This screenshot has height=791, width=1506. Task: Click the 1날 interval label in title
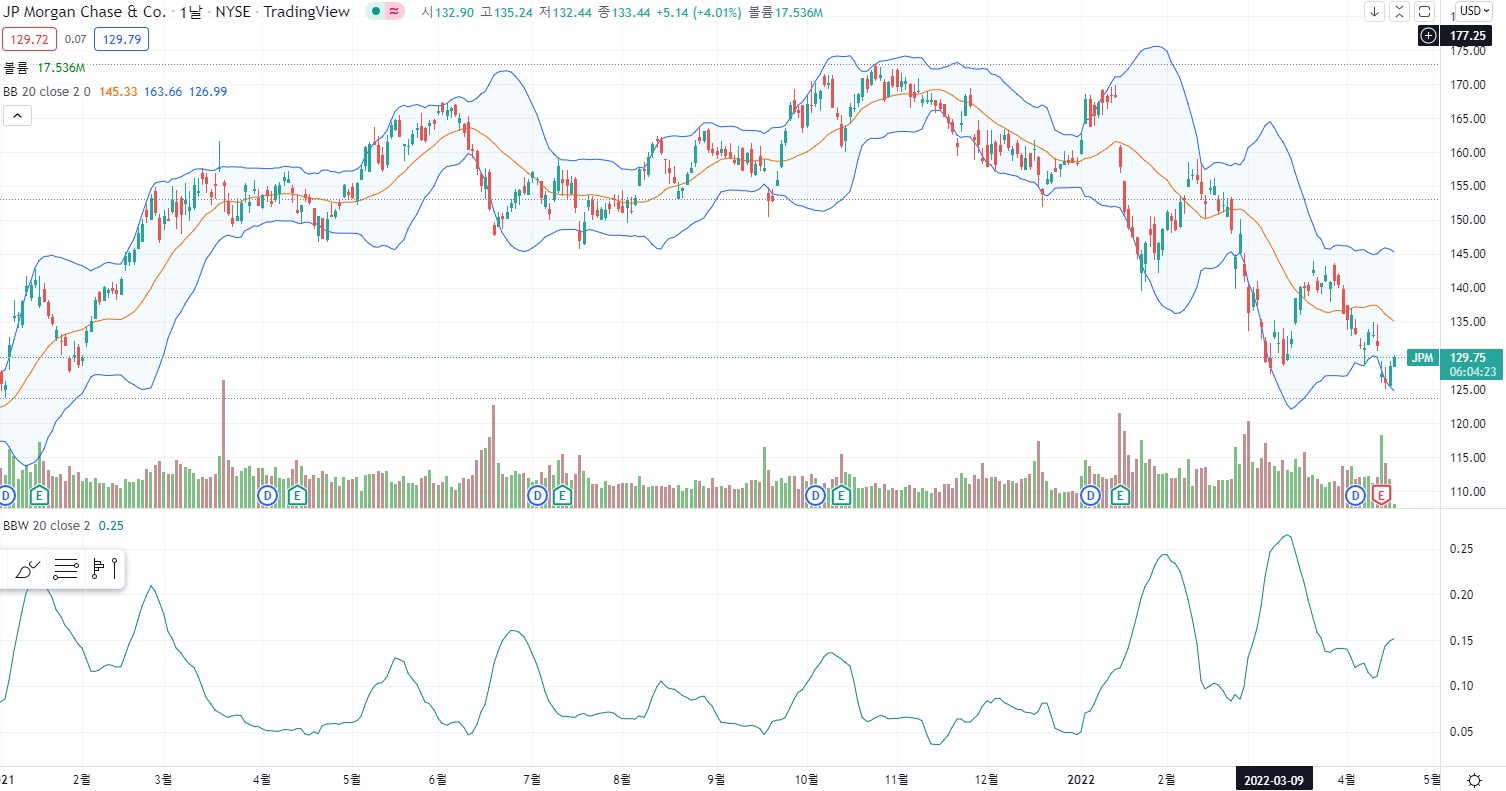[190, 12]
